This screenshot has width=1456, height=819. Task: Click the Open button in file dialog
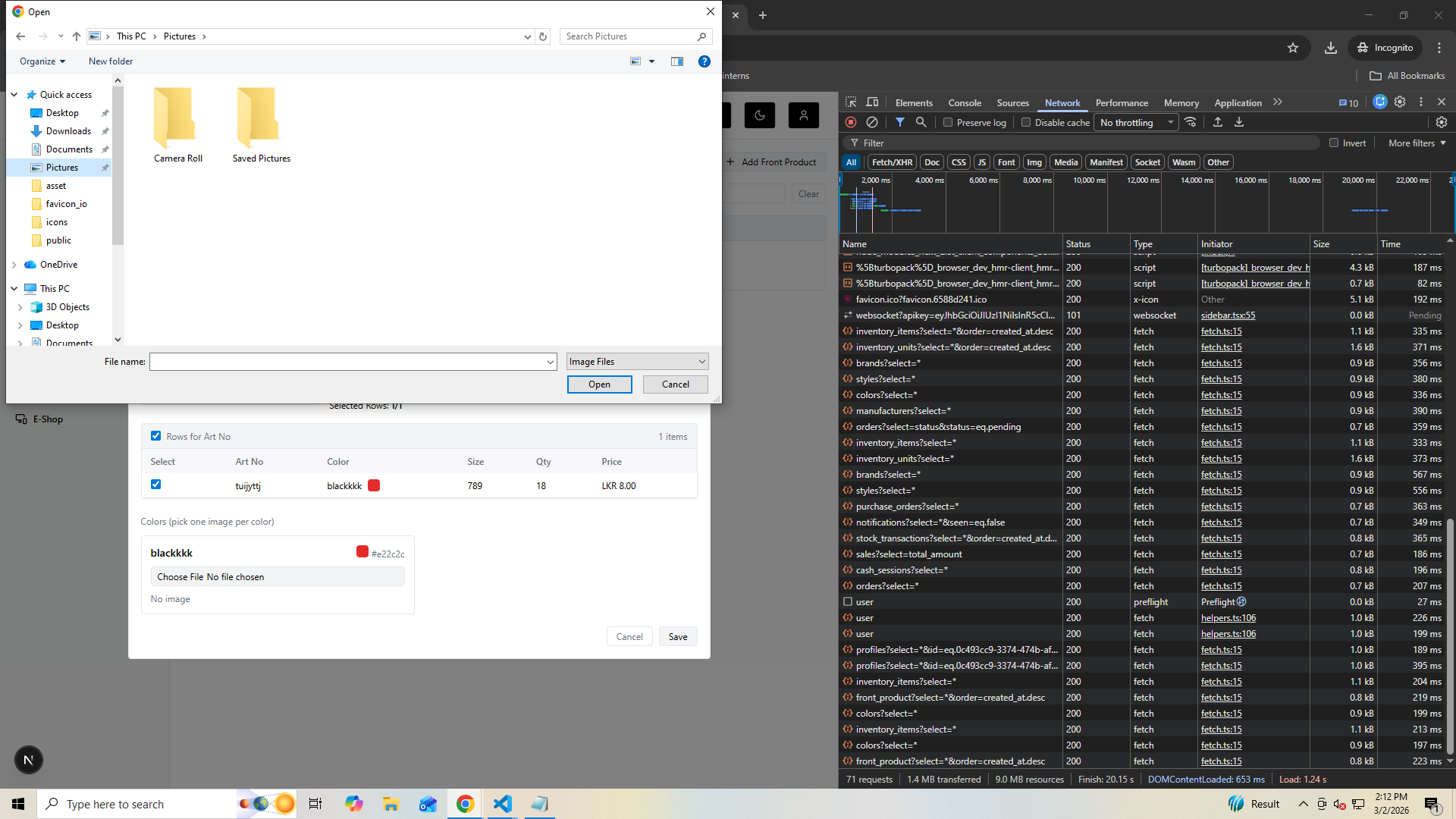(599, 384)
